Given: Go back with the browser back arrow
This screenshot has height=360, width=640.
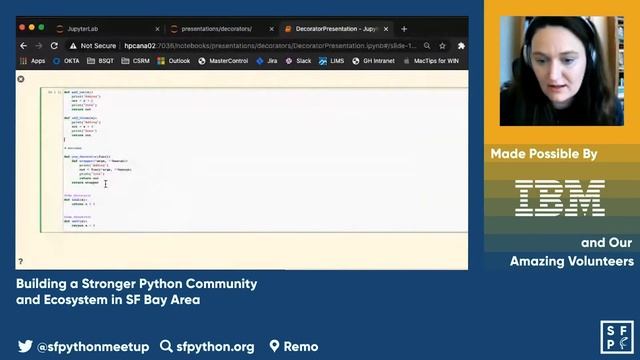Looking at the screenshot, I should tap(24, 46).
